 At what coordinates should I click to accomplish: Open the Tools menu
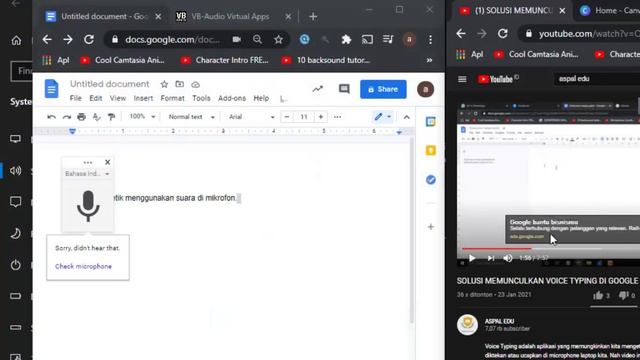(201, 98)
